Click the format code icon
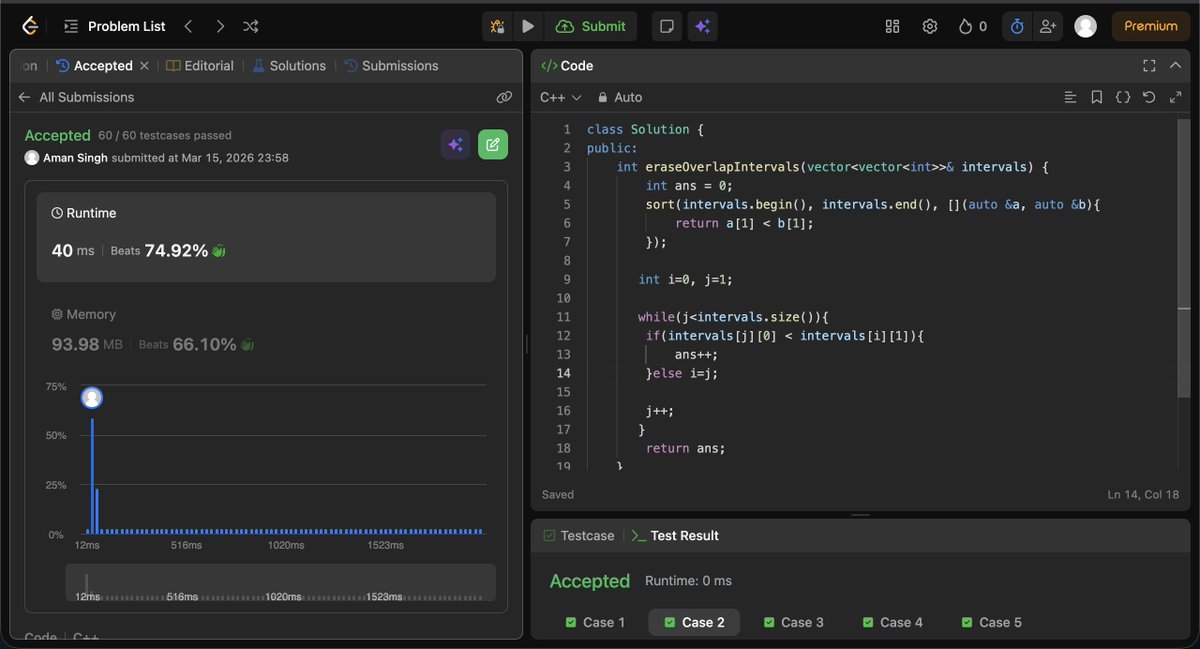Image resolution: width=1200 pixels, height=649 pixels. pyautogui.click(x=1070, y=97)
